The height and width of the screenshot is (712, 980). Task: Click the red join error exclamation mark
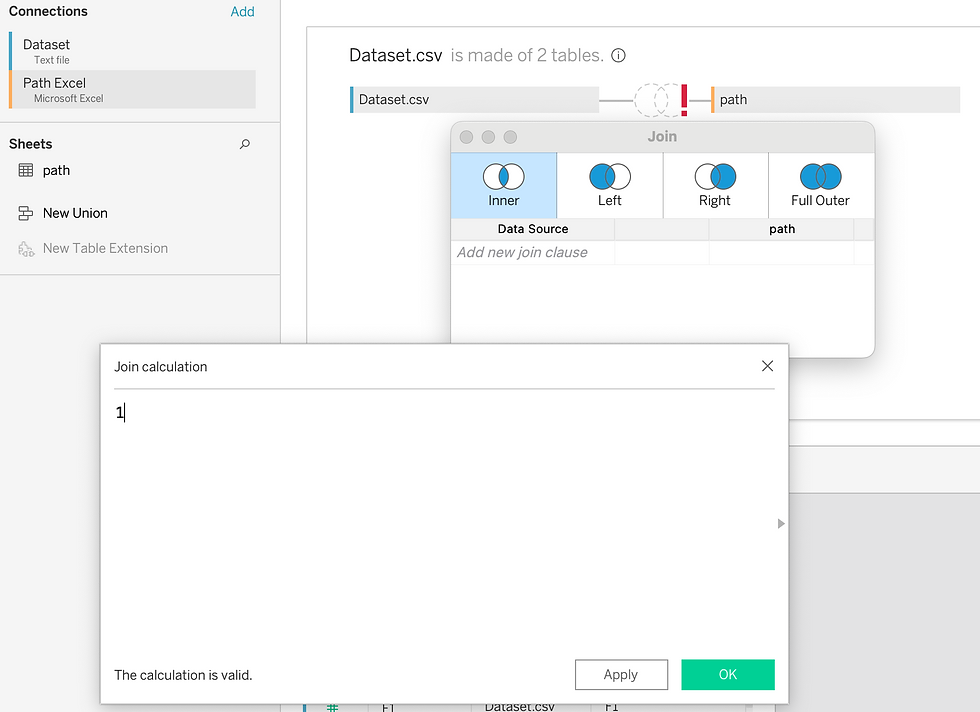[x=684, y=100]
